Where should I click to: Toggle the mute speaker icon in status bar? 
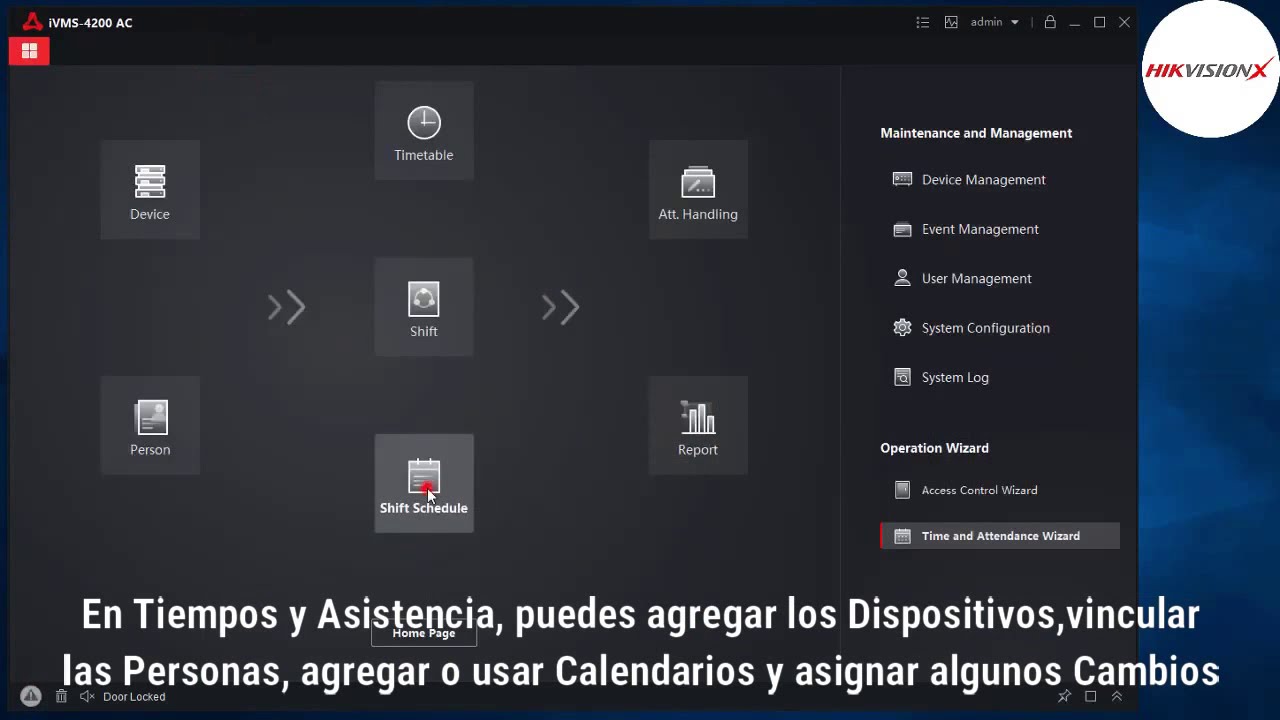(x=87, y=696)
